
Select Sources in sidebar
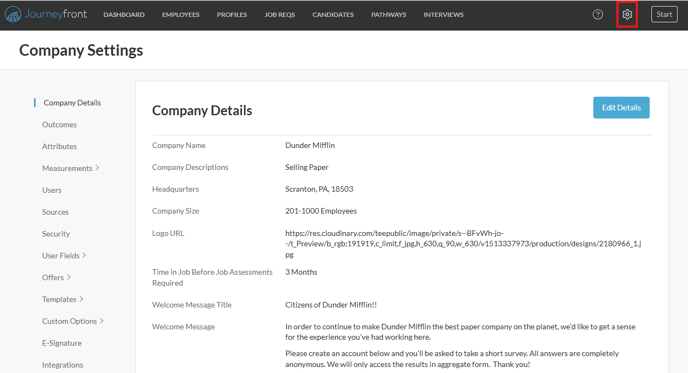[55, 212]
